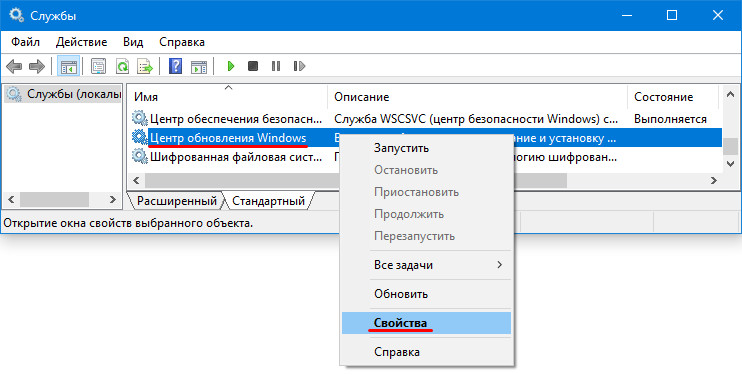The width and height of the screenshot is (742, 375).
Task: Choose Свойства in context menu
Action: pos(427,323)
